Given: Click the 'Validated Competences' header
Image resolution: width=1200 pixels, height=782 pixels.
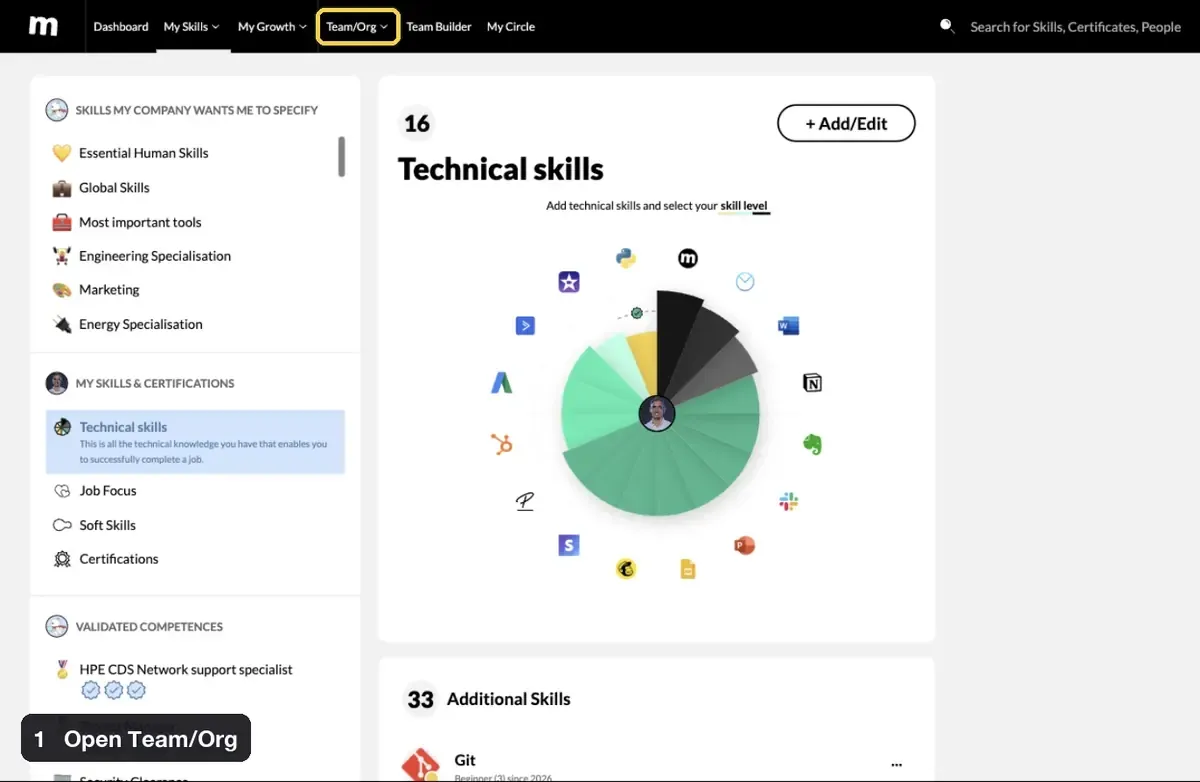Looking at the screenshot, I should pos(149,627).
